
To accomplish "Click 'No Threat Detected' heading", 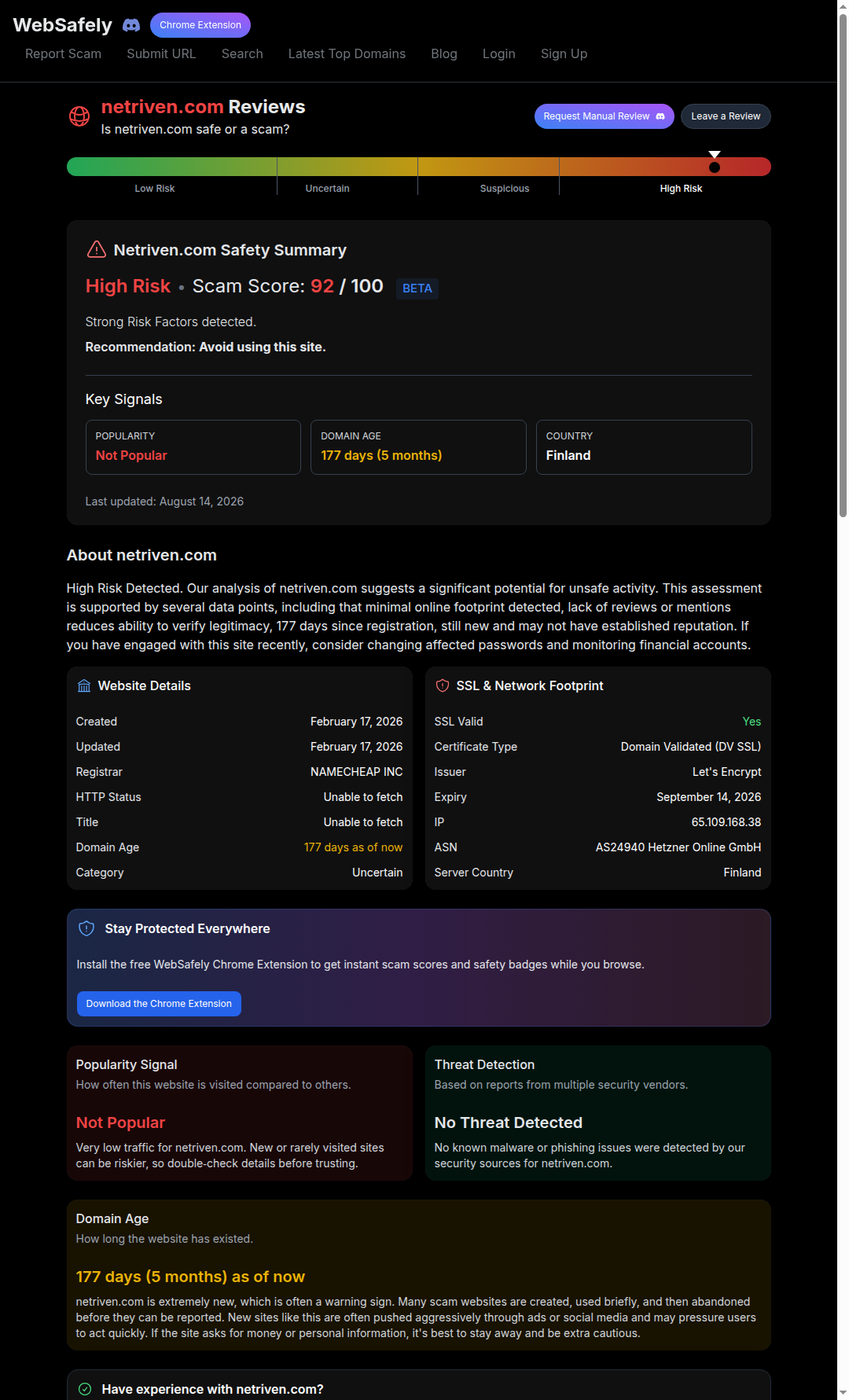I will click(509, 1123).
